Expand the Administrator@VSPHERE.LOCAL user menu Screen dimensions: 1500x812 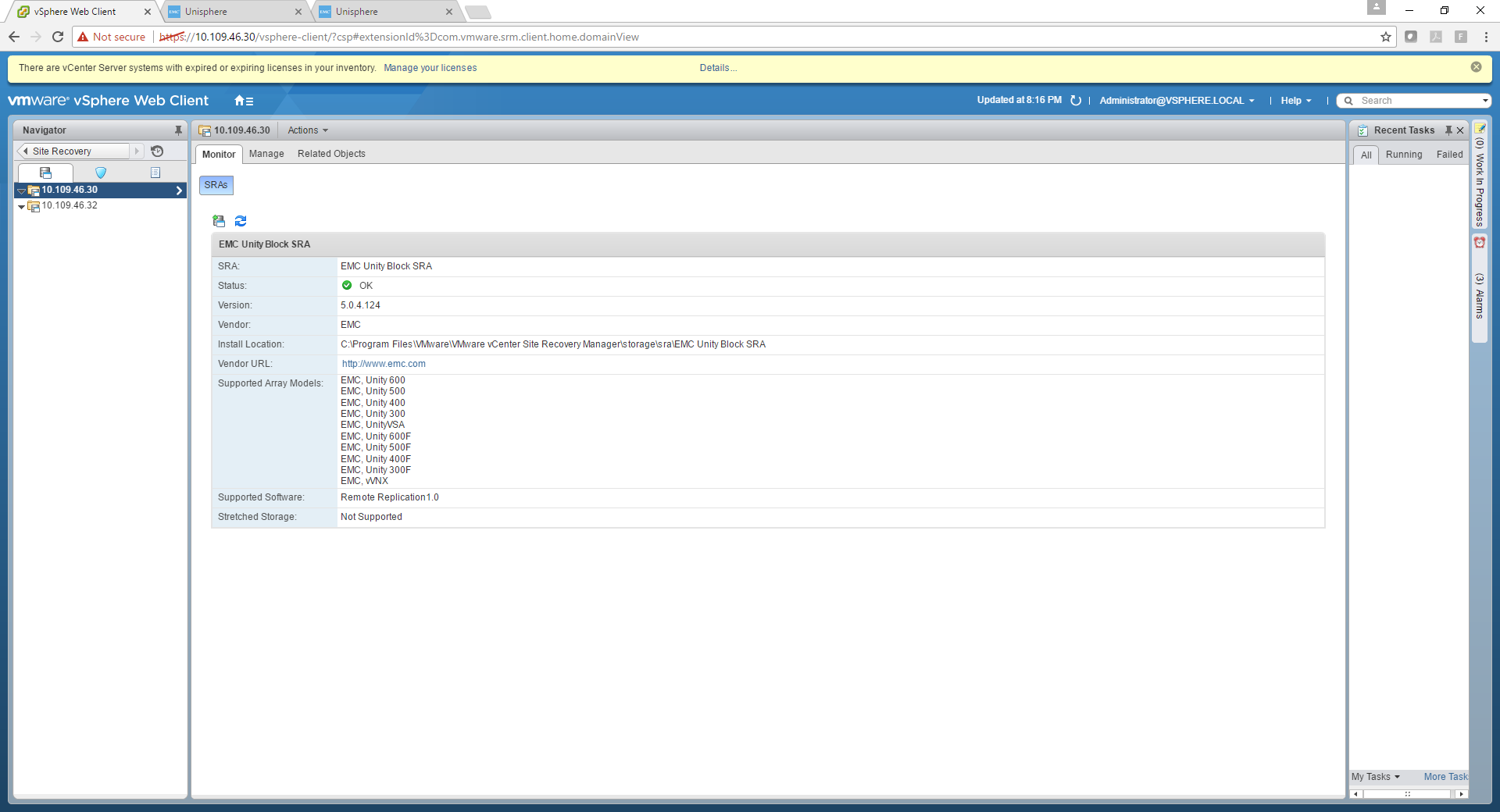[x=1177, y=101]
